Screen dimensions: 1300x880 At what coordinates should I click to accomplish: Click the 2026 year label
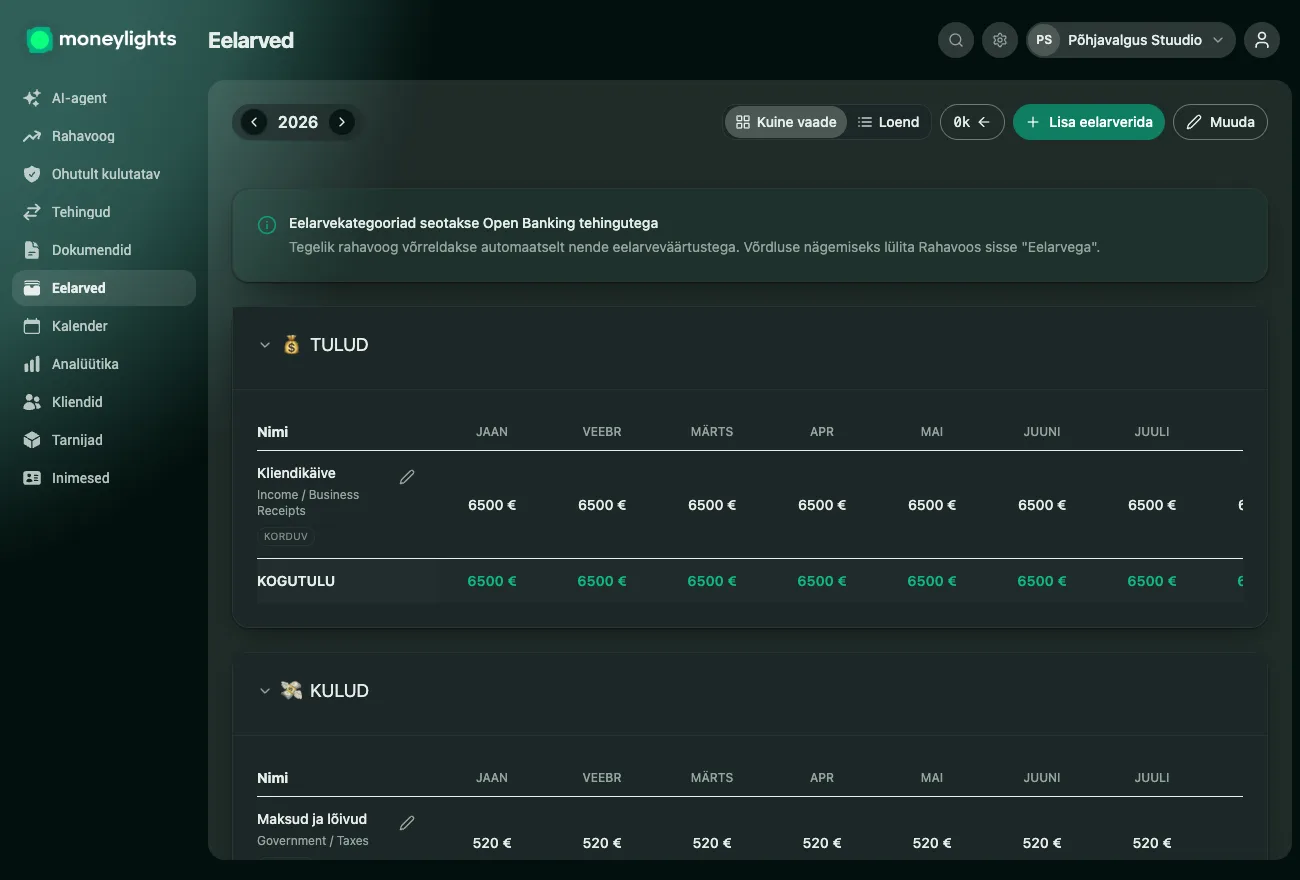[x=298, y=122]
